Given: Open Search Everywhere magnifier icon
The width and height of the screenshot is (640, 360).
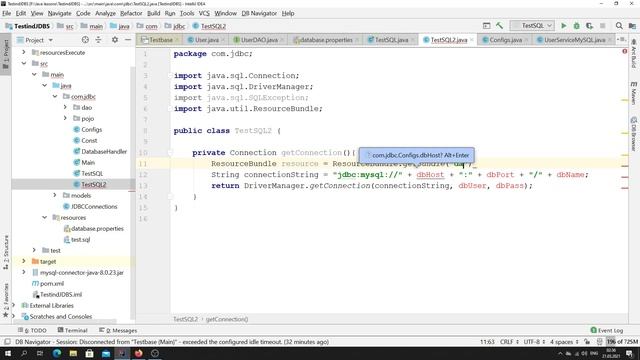Looking at the screenshot, I should click(x=619, y=26).
